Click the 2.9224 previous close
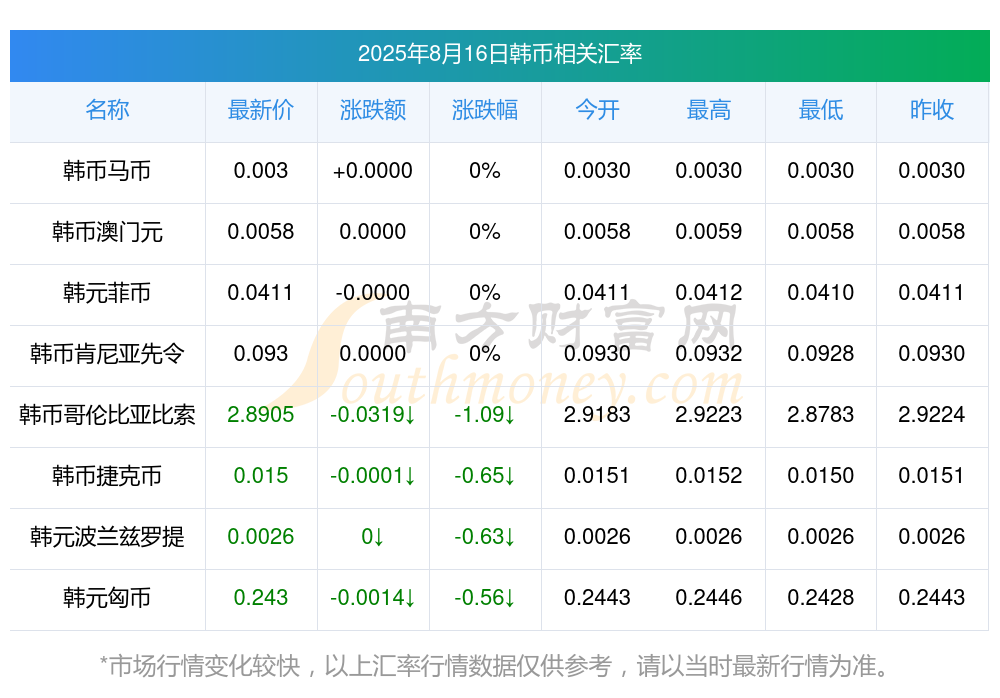This screenshot has height=698, width=1000. 932,415
